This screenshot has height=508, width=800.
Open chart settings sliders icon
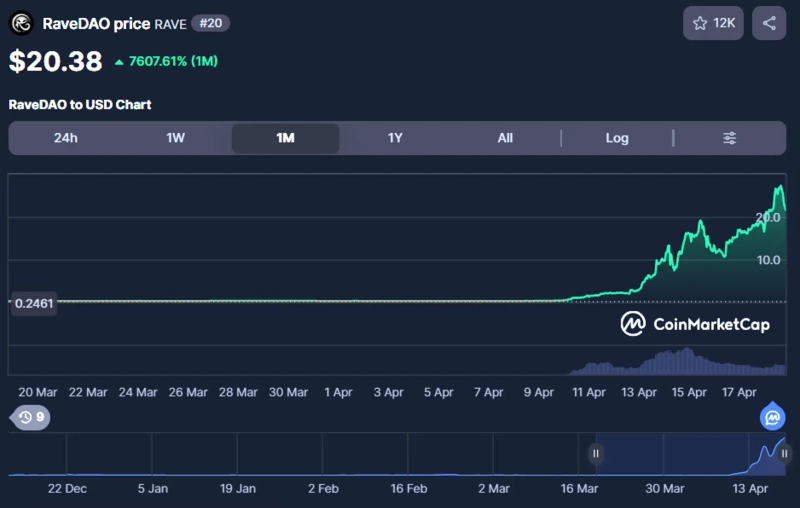730,138
